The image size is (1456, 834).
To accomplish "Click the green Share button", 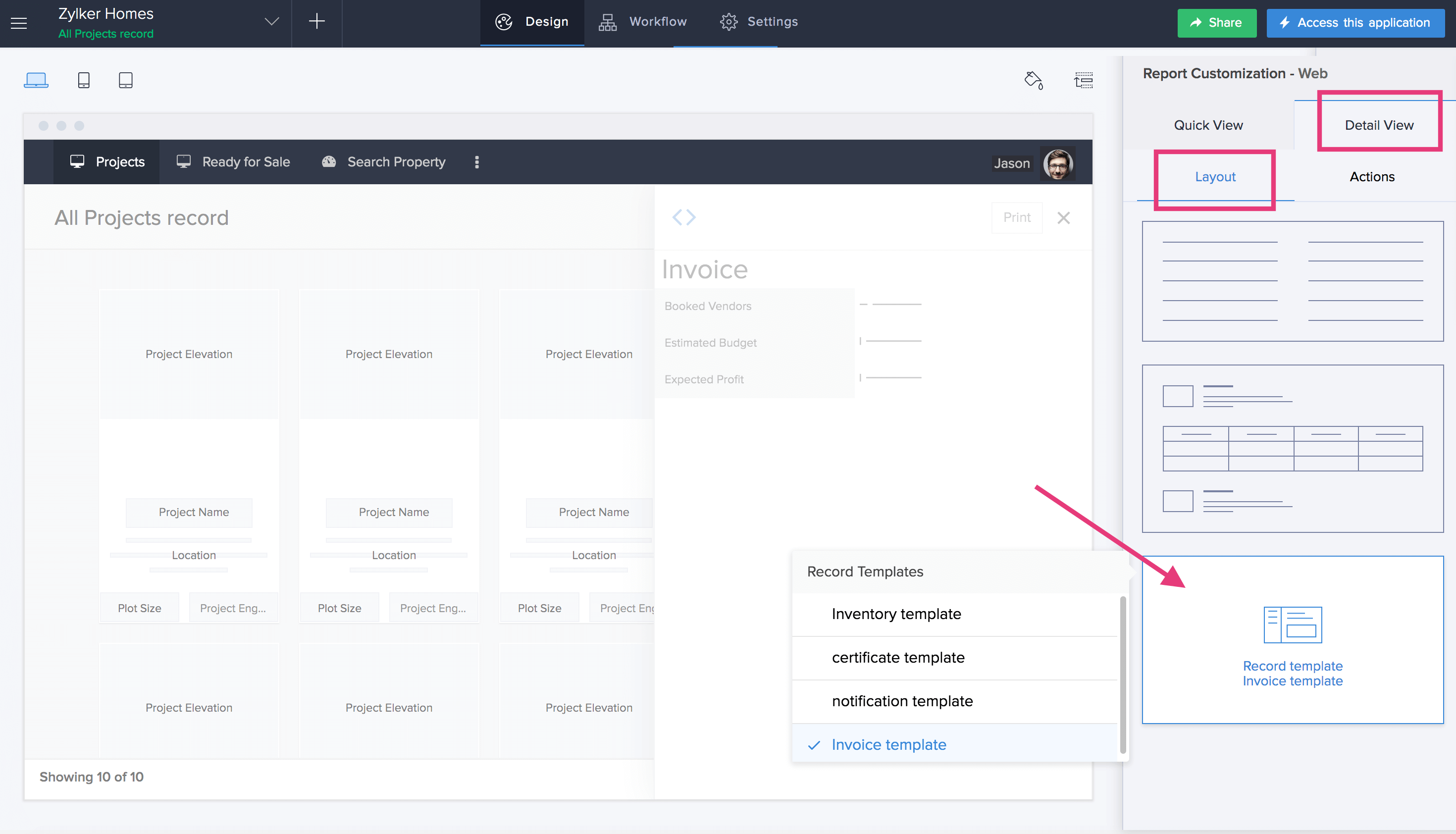I will tap(1217, 23).
